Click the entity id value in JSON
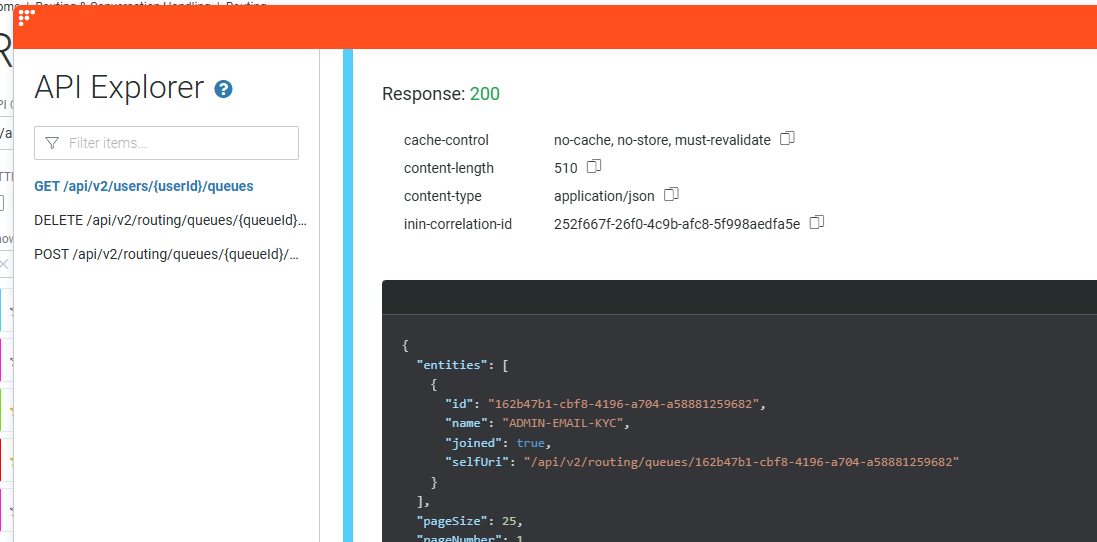 [x=625, y=403]
